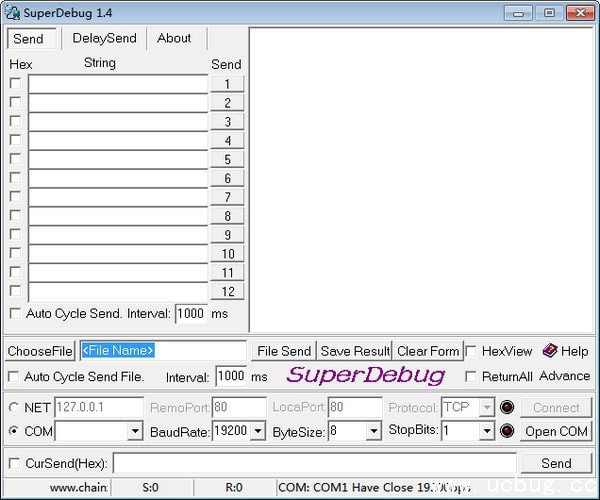Viewport: 600px width, 500px height.
Task: Click the LocaPort field
Action: tap(355, 407)
